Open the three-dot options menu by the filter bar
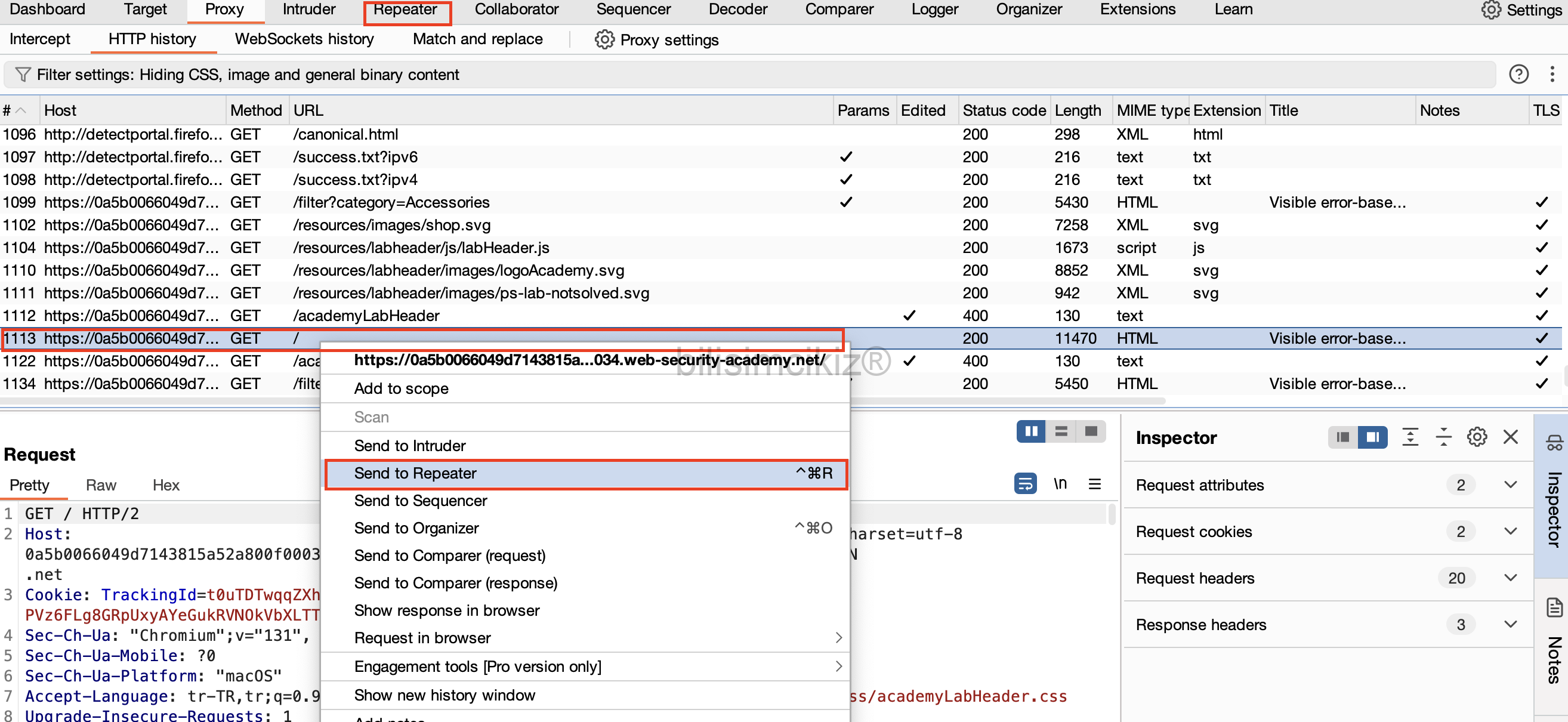Image resolution: width=1568 pixels, height=722 pixels. click(1551, 74)
